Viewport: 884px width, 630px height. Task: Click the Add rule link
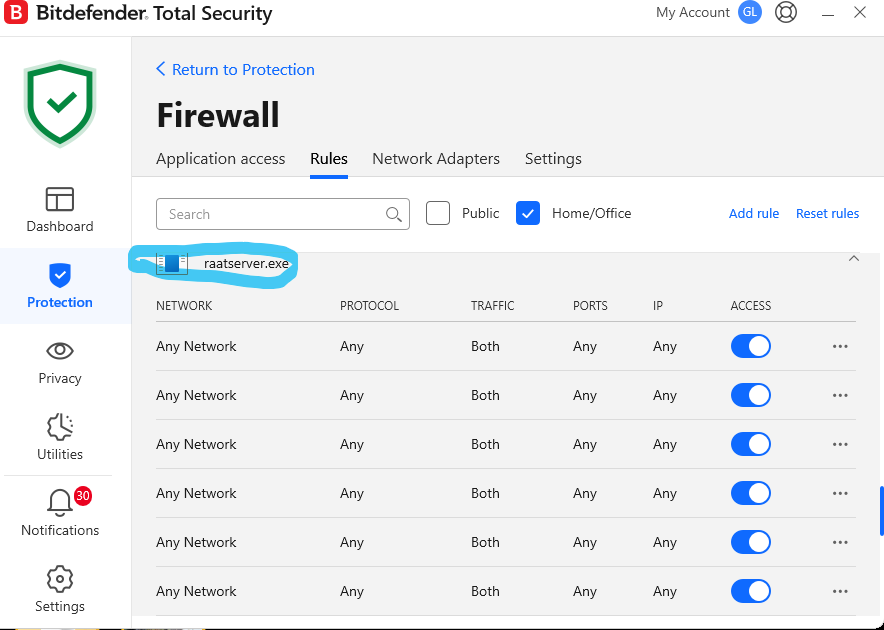point(754,213)
